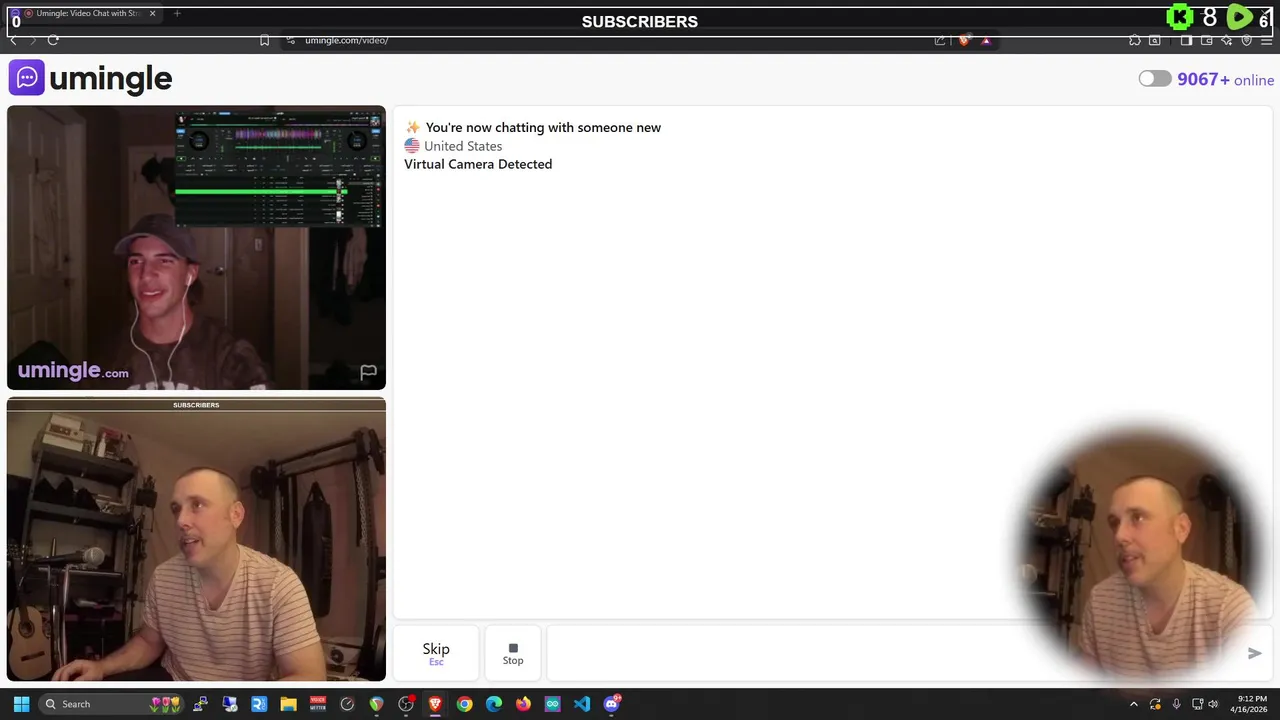The width and height of the screenshot is (1280, 720).
Task: Bookmark this page in Brave
Action: point(264,40)
